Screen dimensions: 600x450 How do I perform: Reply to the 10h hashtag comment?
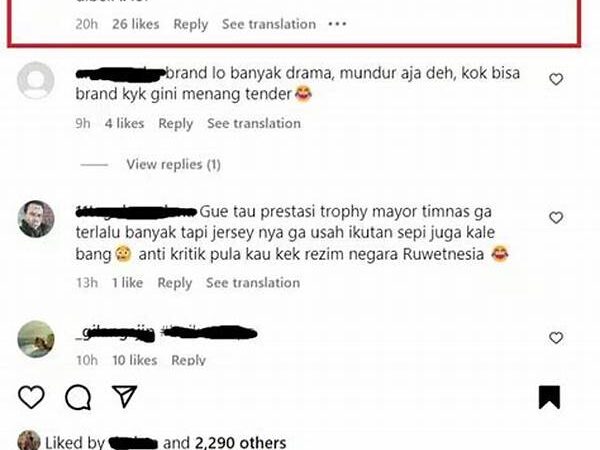[x=188, y=360]
